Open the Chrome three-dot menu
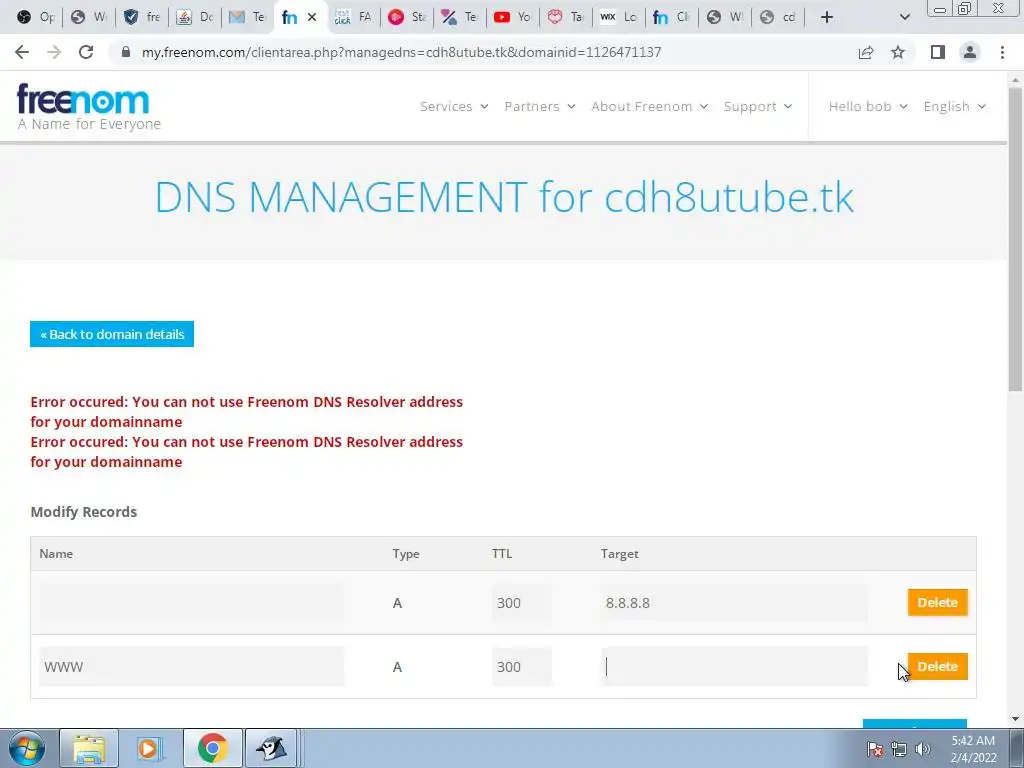This screenshot has height=768, width=1024. (1002, 52)
